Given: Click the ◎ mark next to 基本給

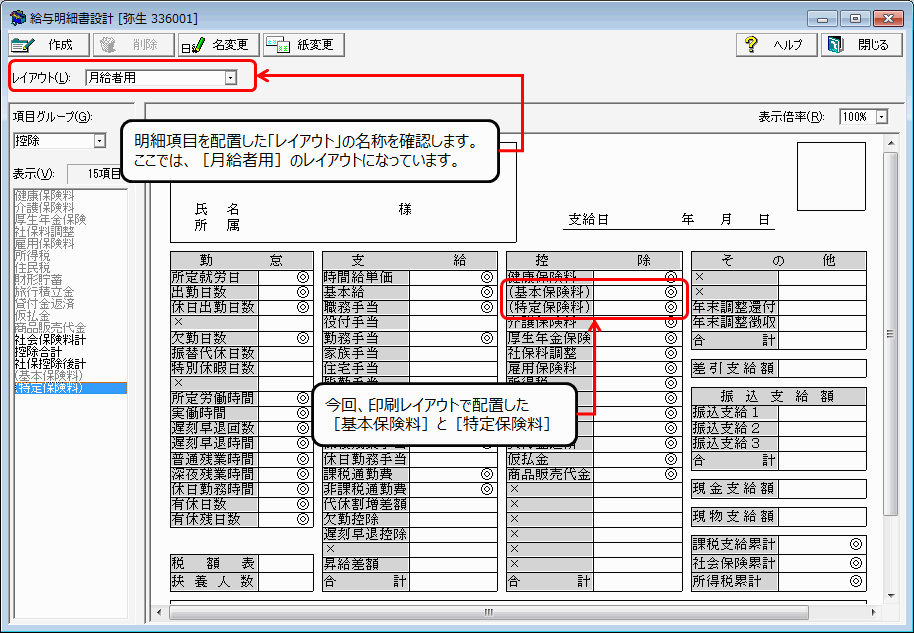Looking at the screenshot, I should 486,292.
